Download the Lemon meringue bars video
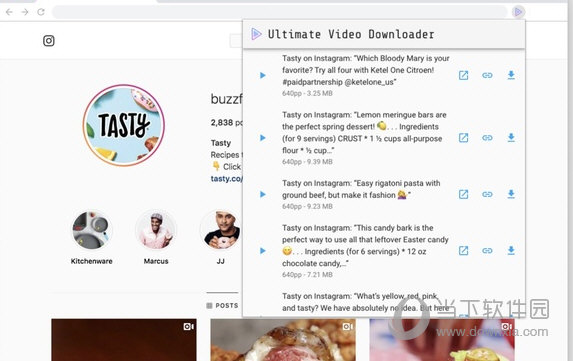This screenshot has width=573, height=361. tap(511, 138)
